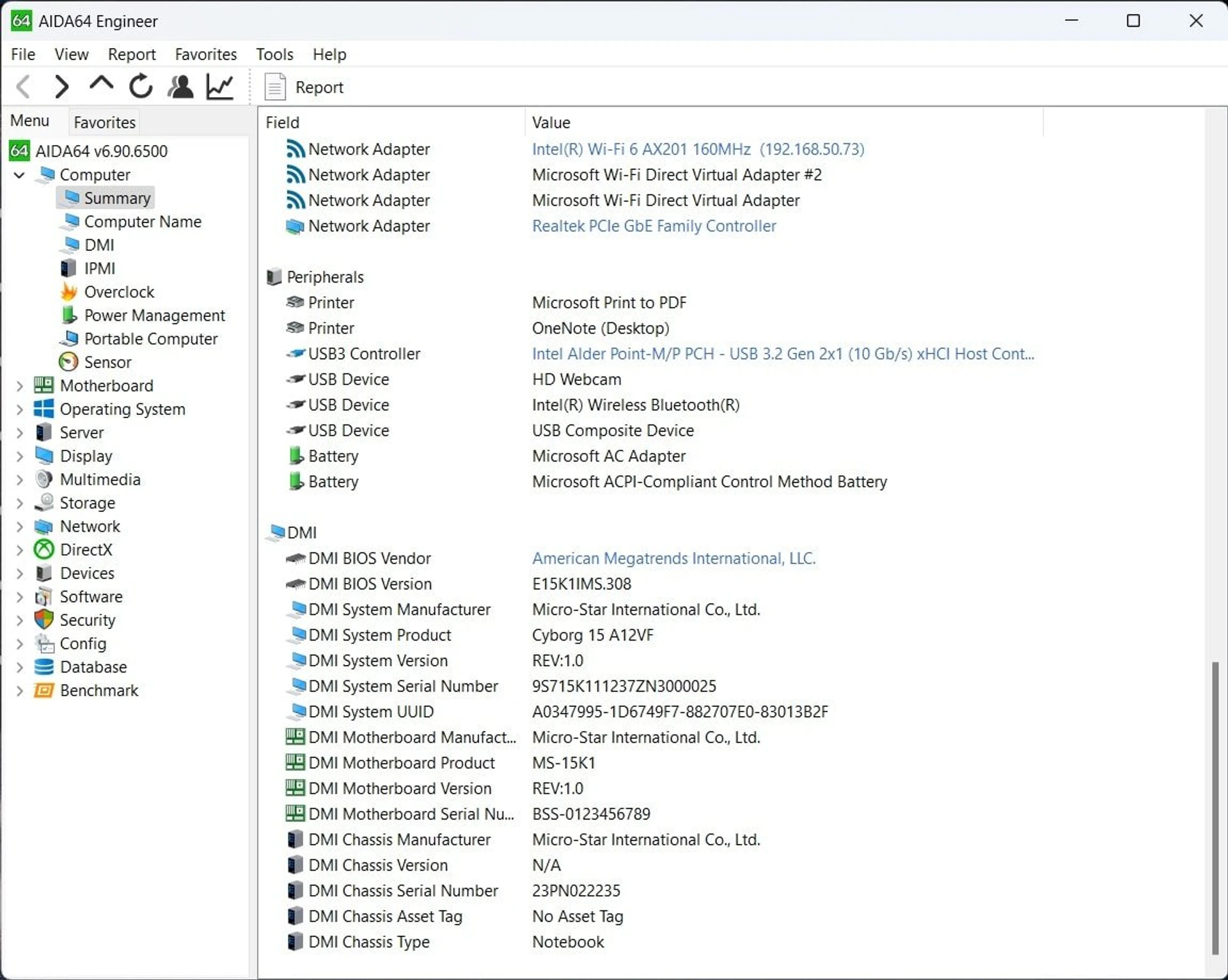Expand the Motherboard node chevron
Screen dimensions: 1228x980
[x=19, y=385]
